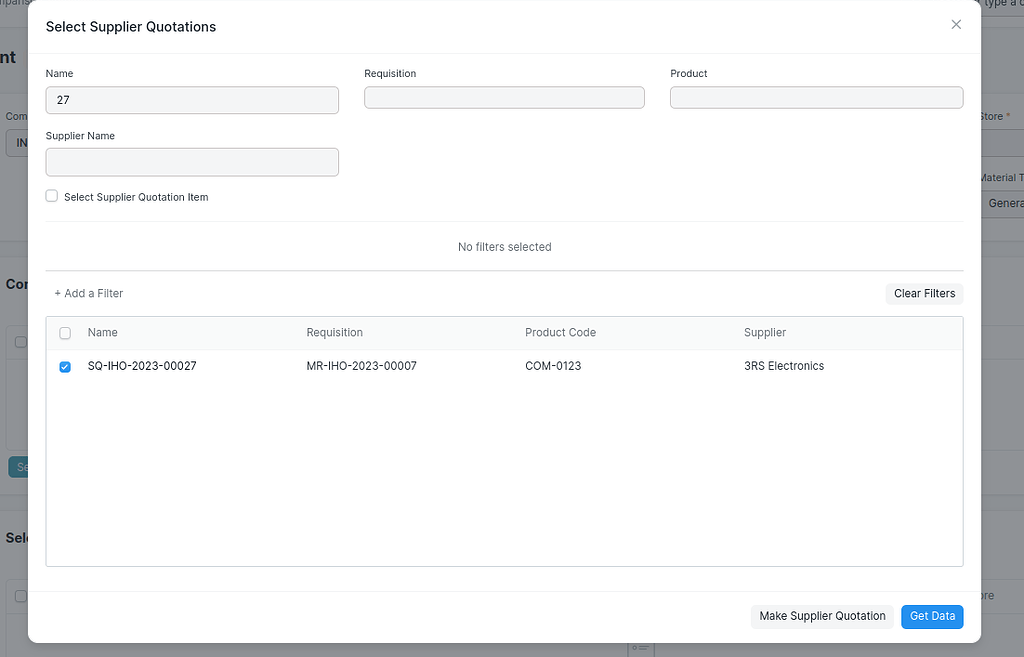Viewport: 1024px width, 657px height.
Task: Focus the Supplier Name input field
Action: 191,161
